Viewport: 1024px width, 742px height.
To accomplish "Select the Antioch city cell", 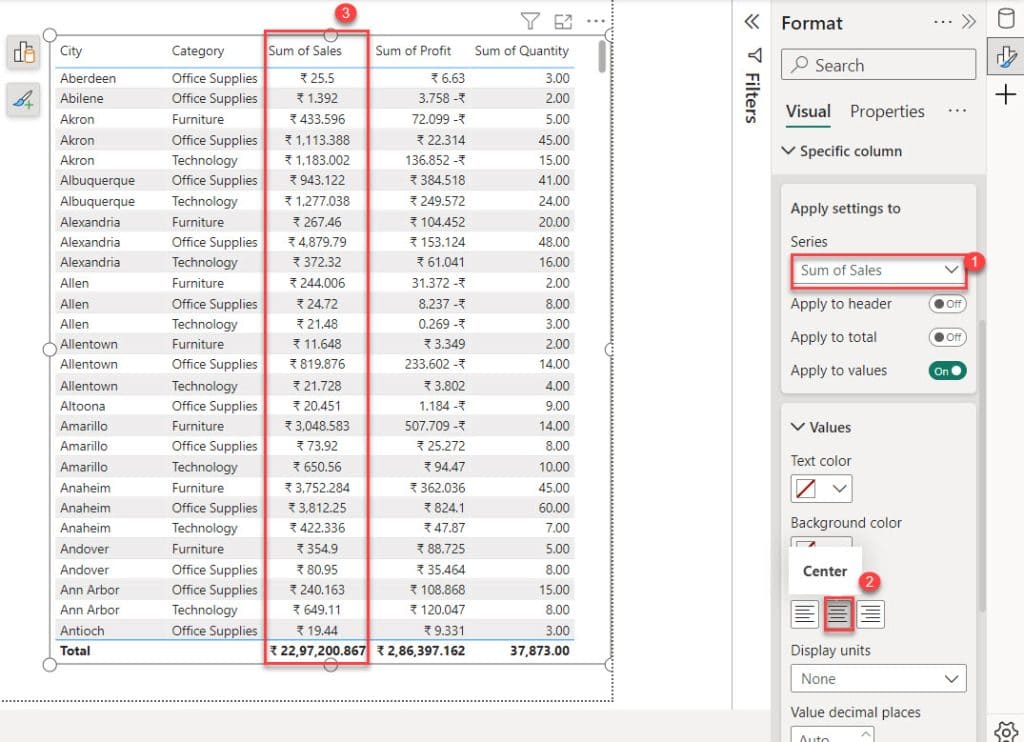I will click(x=82, y=631).
